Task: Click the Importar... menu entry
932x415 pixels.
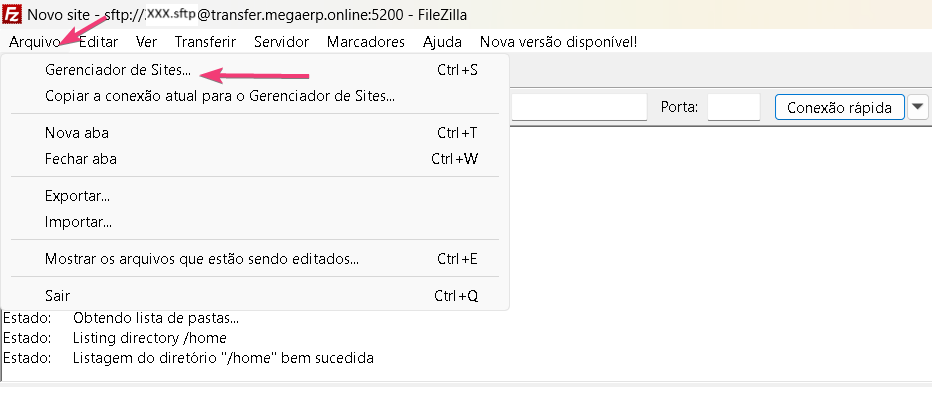Action: click(78, 222)
